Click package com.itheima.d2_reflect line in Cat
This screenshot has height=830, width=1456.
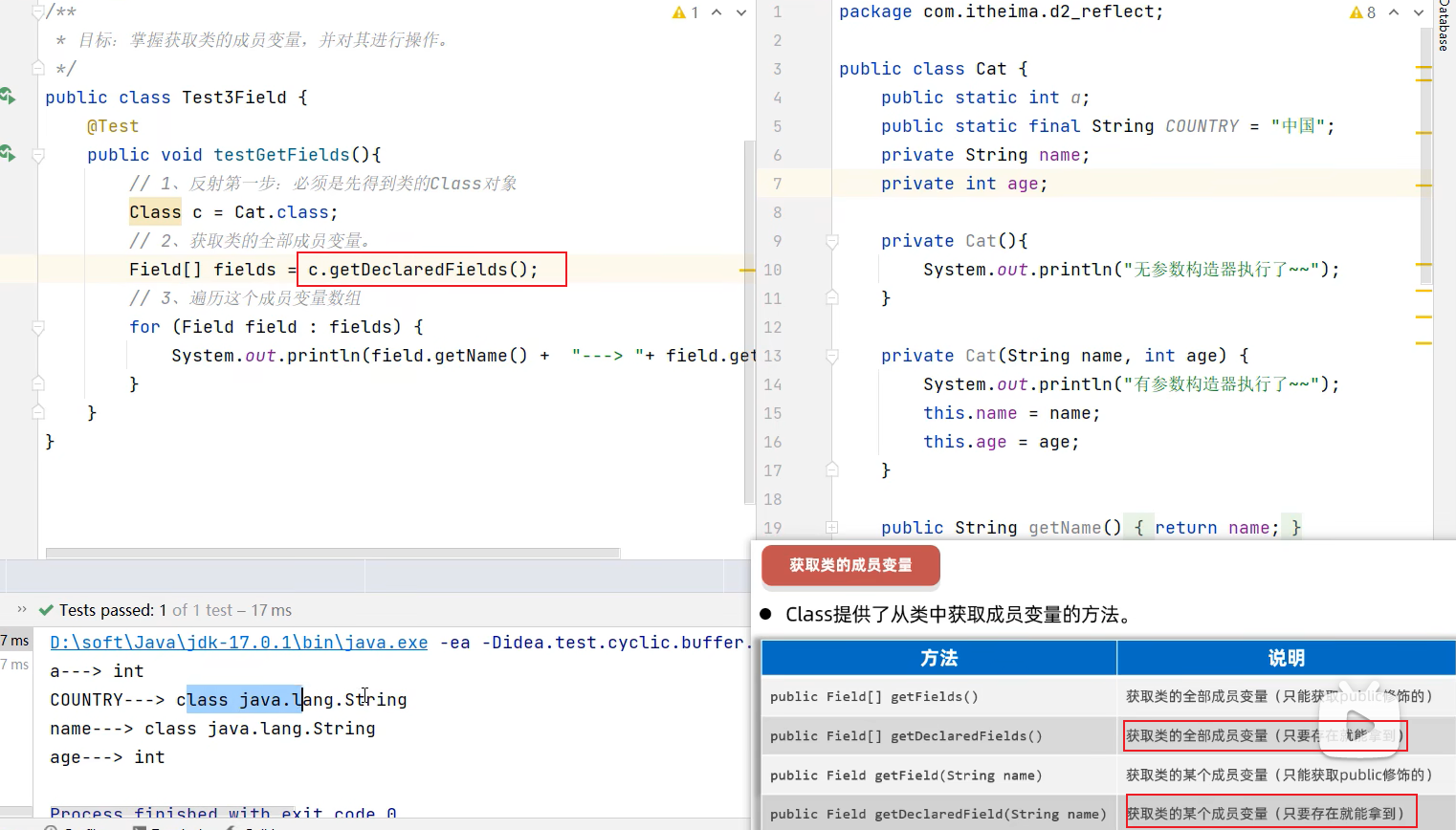[x=1002, y=11]
